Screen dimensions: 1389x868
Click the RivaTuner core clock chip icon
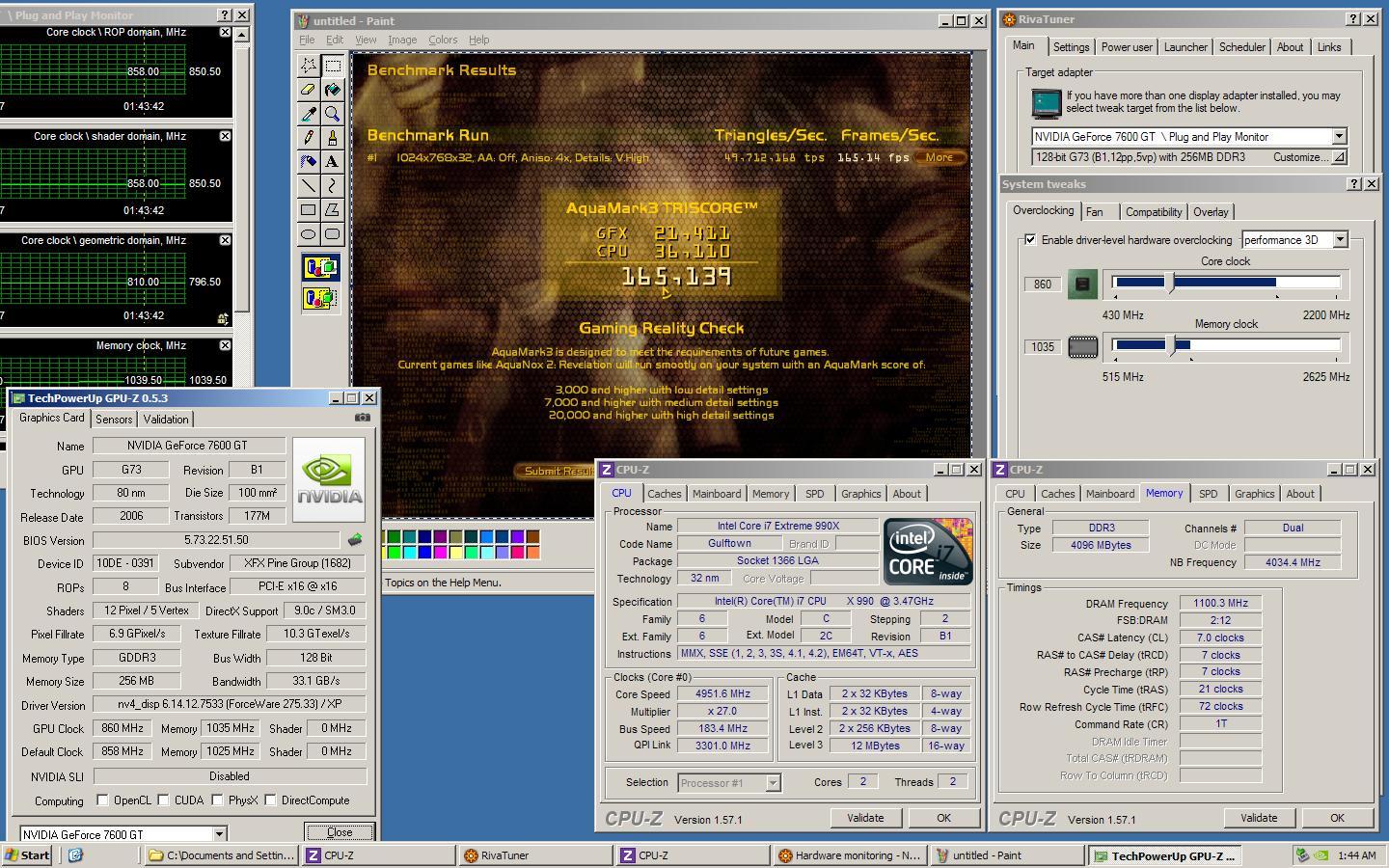[1082, 284]
